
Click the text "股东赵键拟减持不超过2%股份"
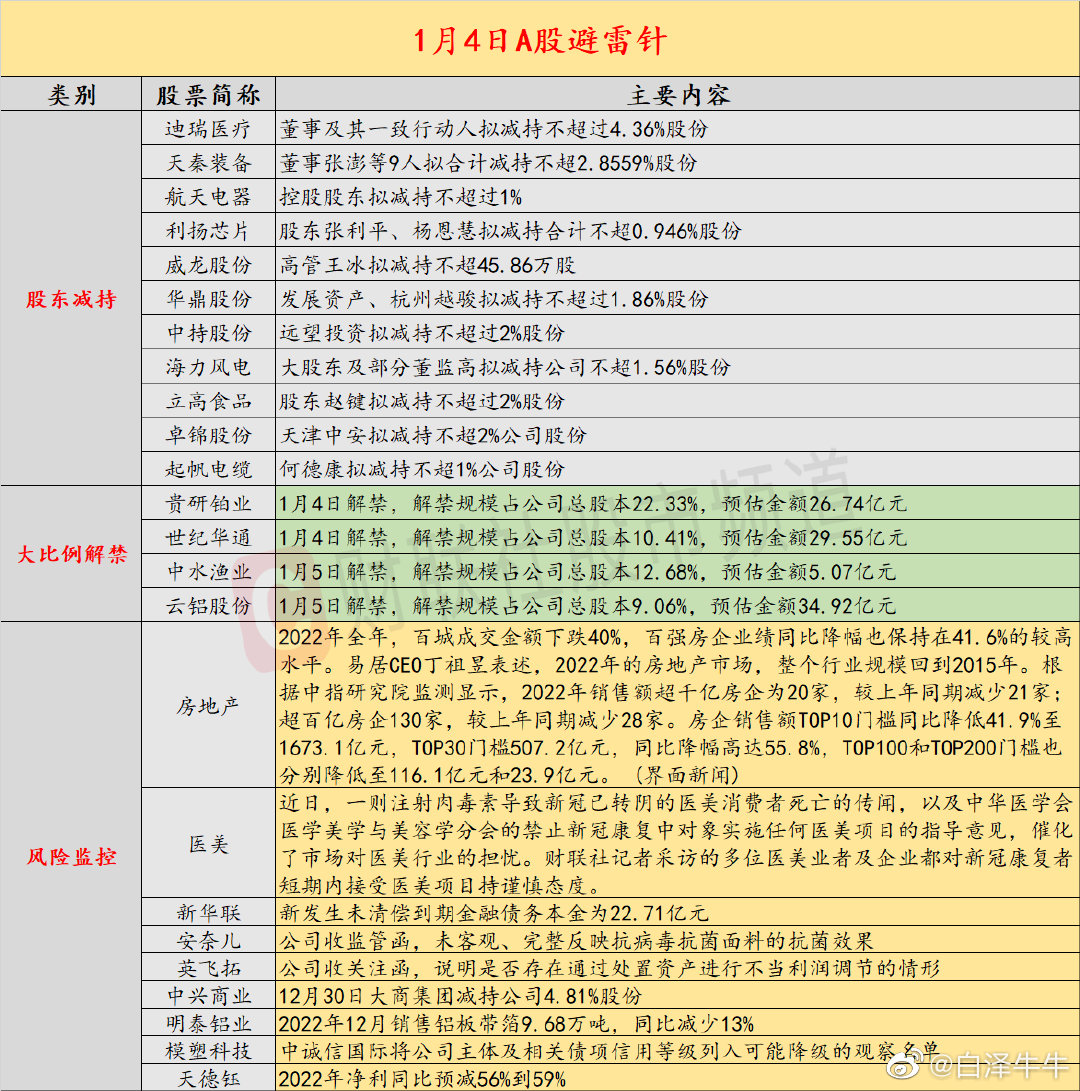[422, 401]
